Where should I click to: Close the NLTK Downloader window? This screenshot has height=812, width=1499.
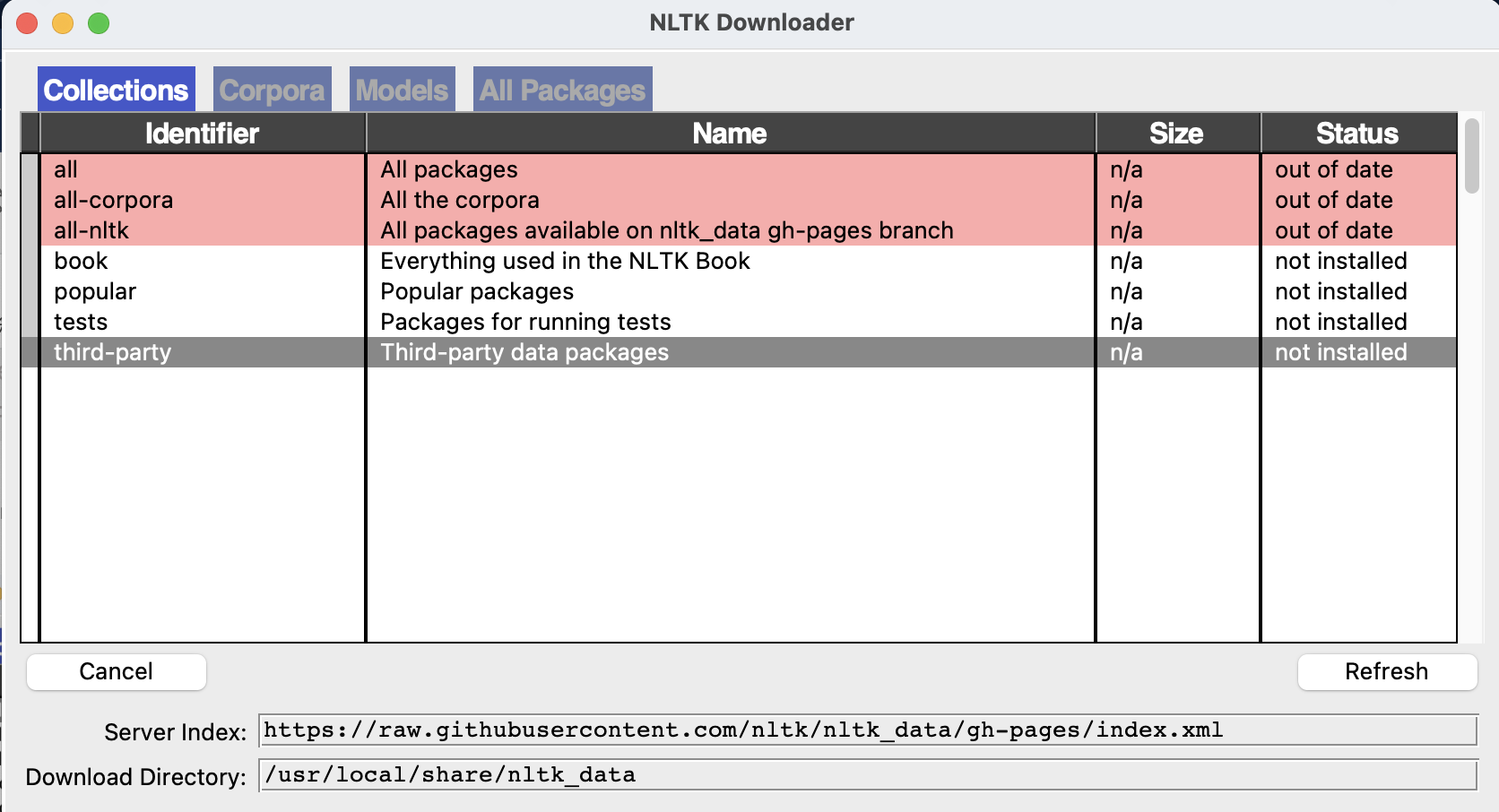[27, 23]
